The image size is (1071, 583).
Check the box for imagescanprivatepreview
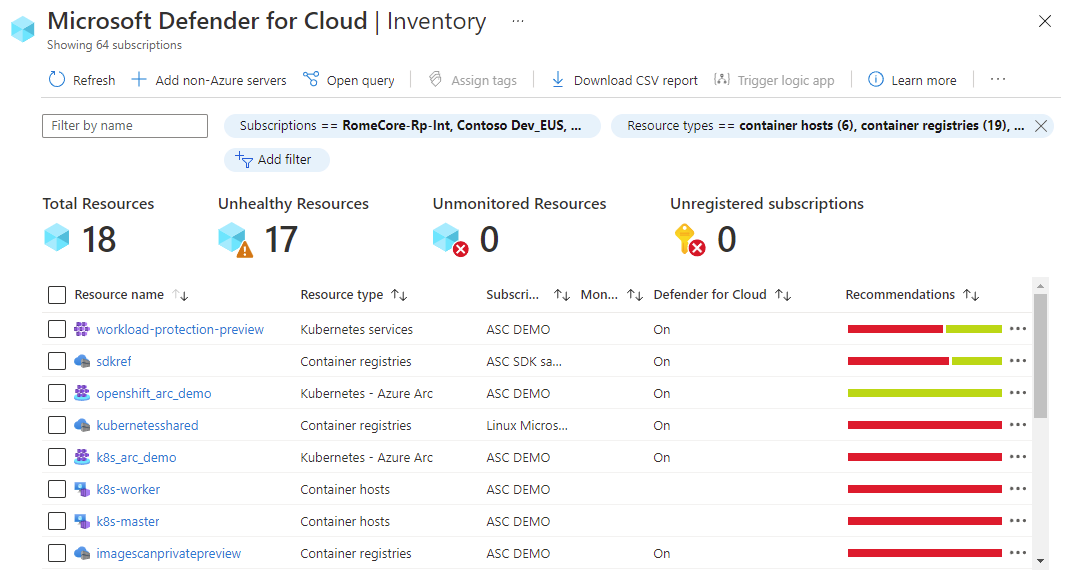(57, 554)
